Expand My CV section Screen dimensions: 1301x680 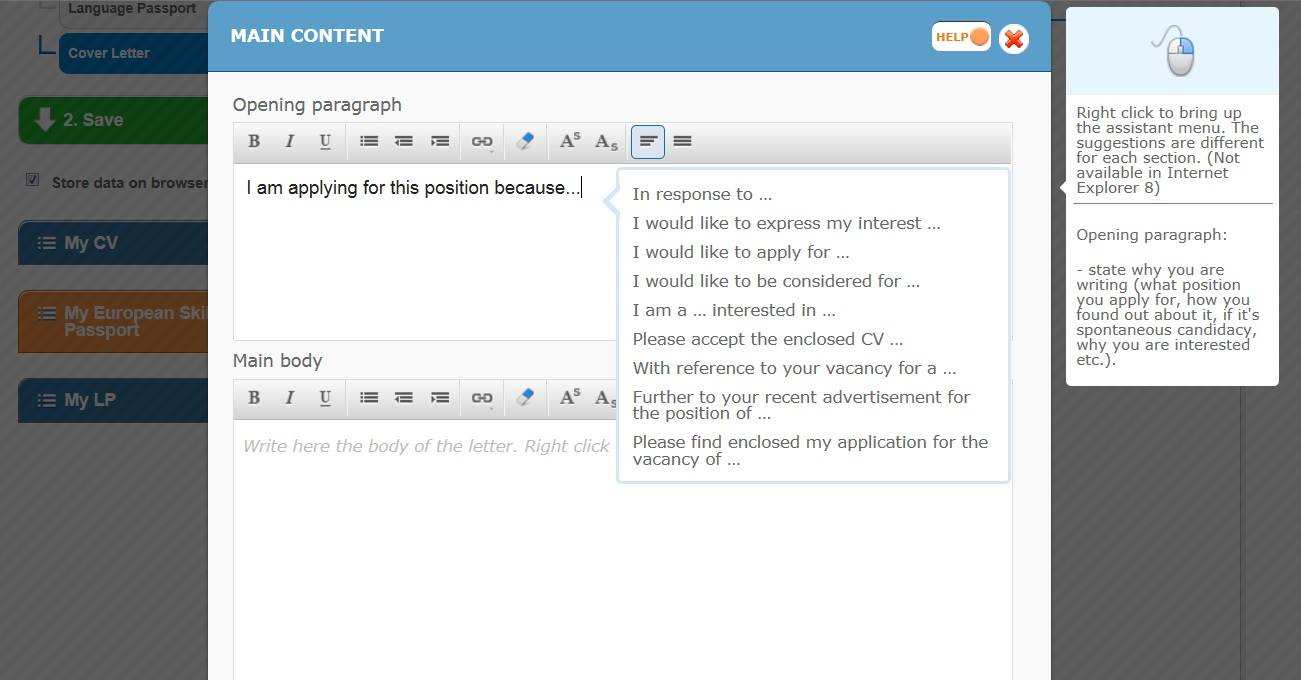[113, 243]
